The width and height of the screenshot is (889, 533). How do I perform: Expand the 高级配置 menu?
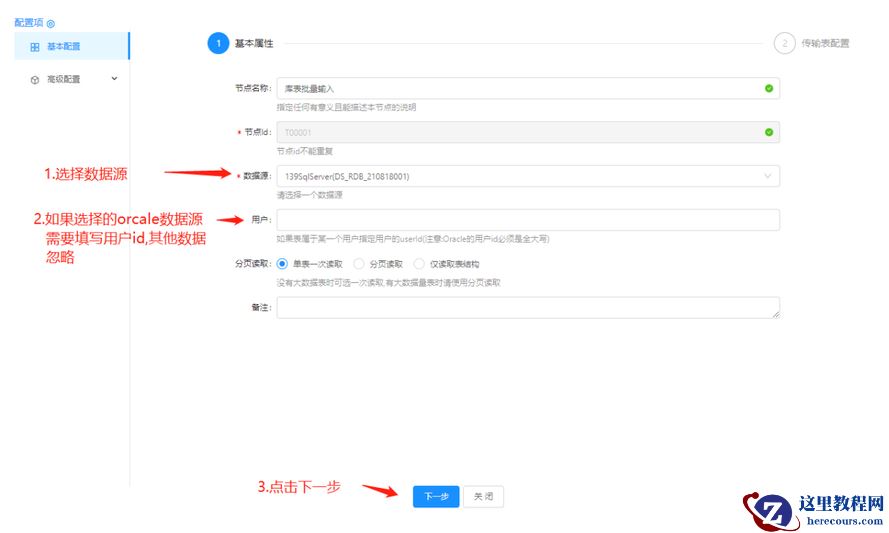[x=72, y=79]
